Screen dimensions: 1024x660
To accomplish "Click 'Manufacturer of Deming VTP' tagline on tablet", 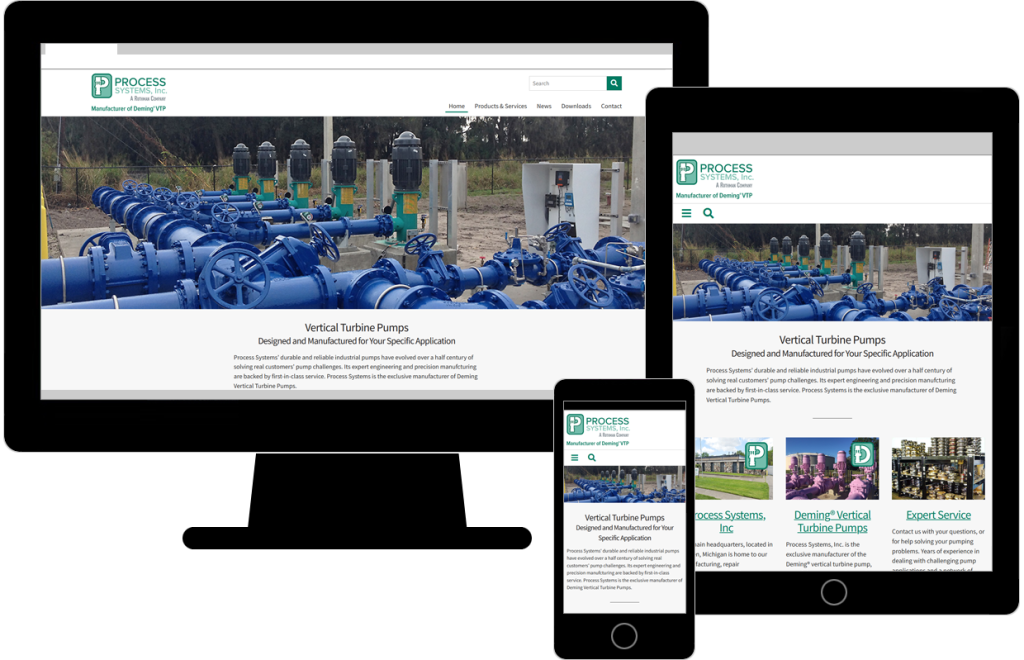I will pyautogui.click(x=714, y=195).
